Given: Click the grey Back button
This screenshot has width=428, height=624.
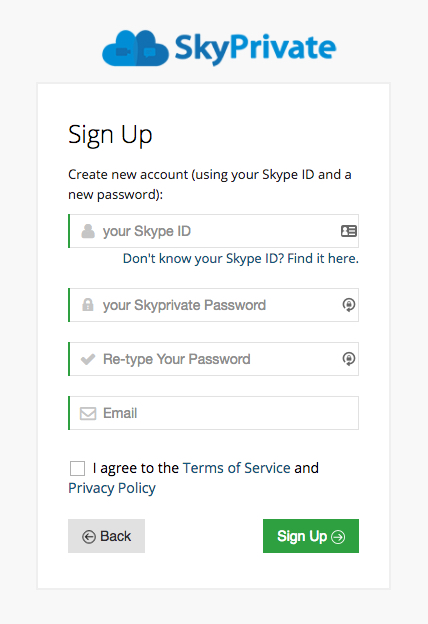Looking at the screenshot, I should click(x=106, y=536).
